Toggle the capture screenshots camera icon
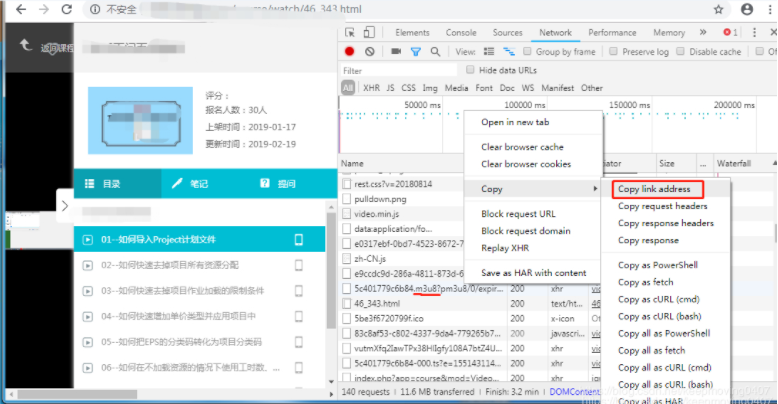 (396, 51)
